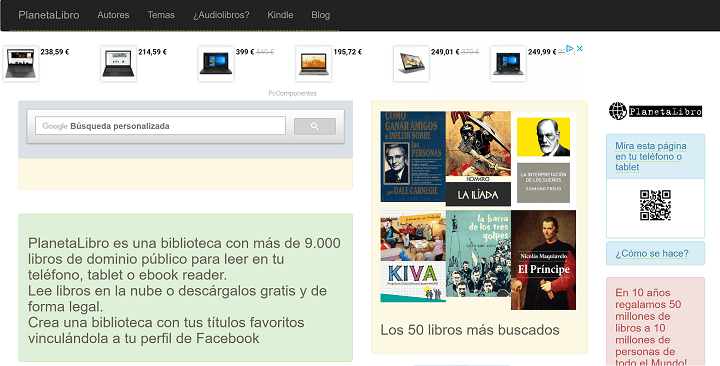Open the 249,99 € laptop ad thumbnail
Screen dimensions: 720x366
508,63
